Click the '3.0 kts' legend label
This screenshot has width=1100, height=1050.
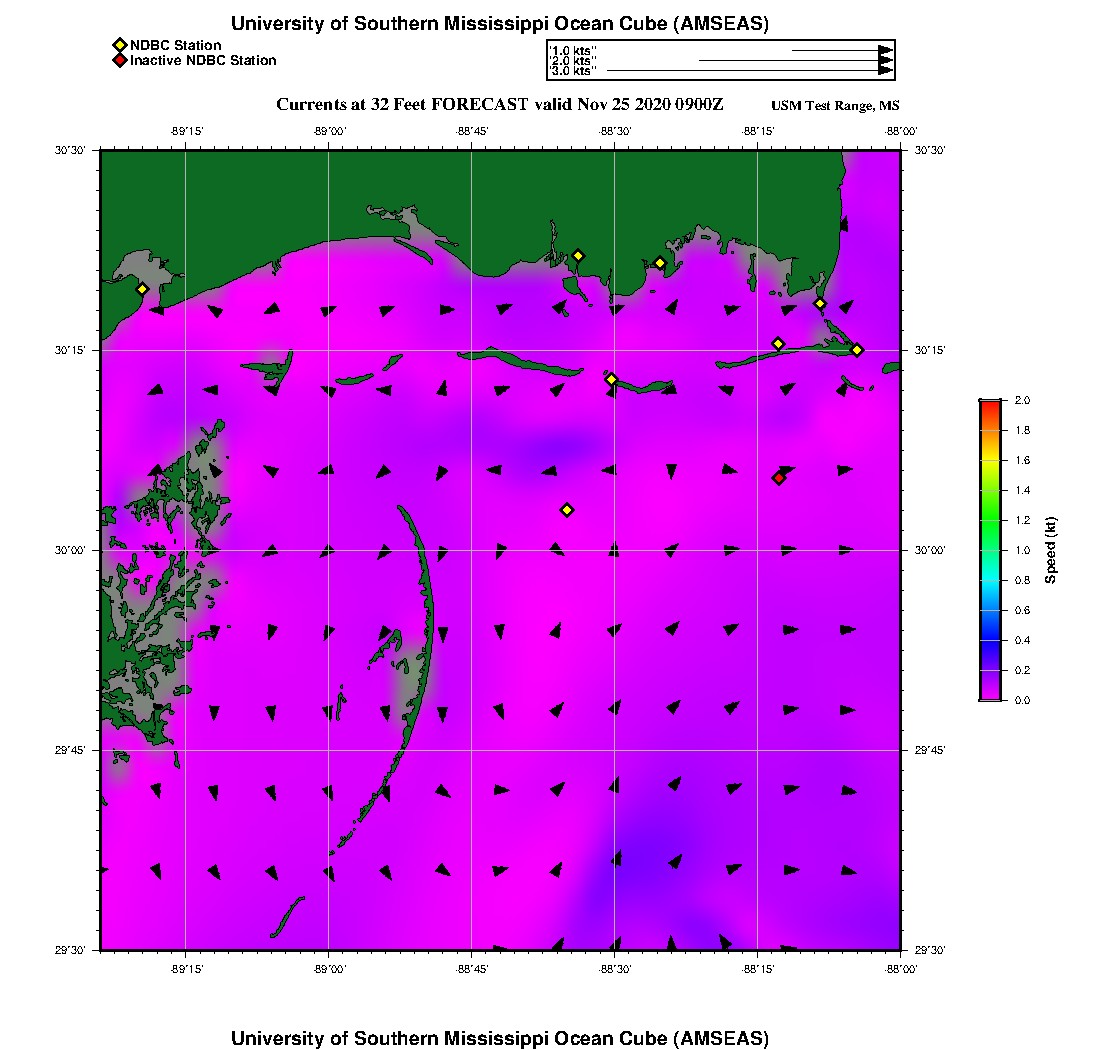click(573, 71)
